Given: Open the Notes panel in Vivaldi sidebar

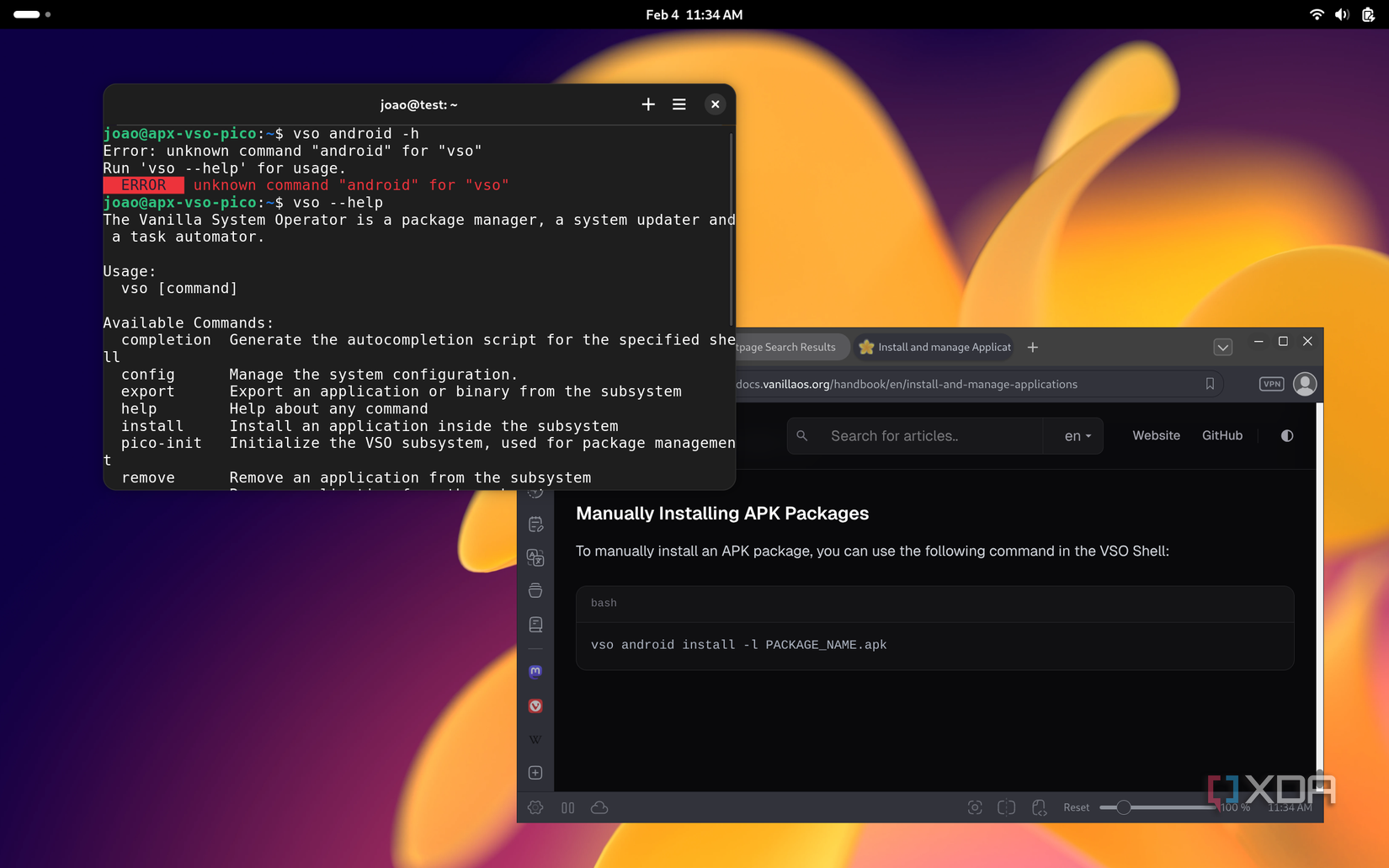Looking at the screenshot, I should [535, 524].
